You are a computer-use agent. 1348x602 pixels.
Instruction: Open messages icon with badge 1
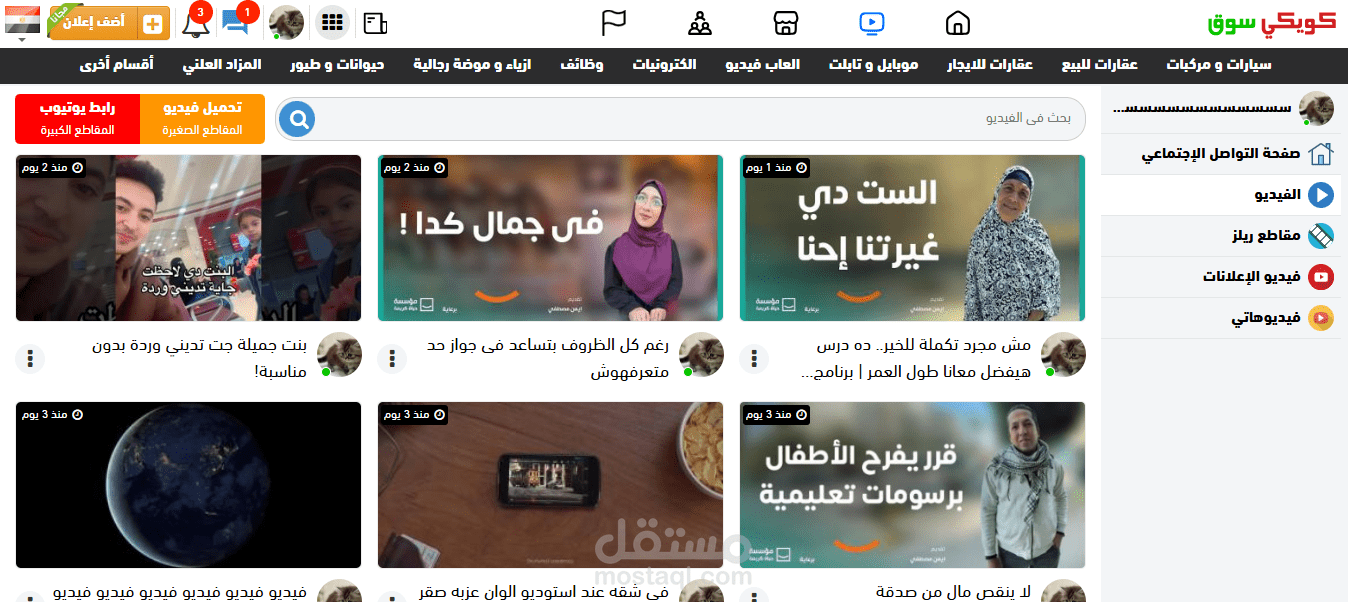pyautogui.click(x=235, y=22)
